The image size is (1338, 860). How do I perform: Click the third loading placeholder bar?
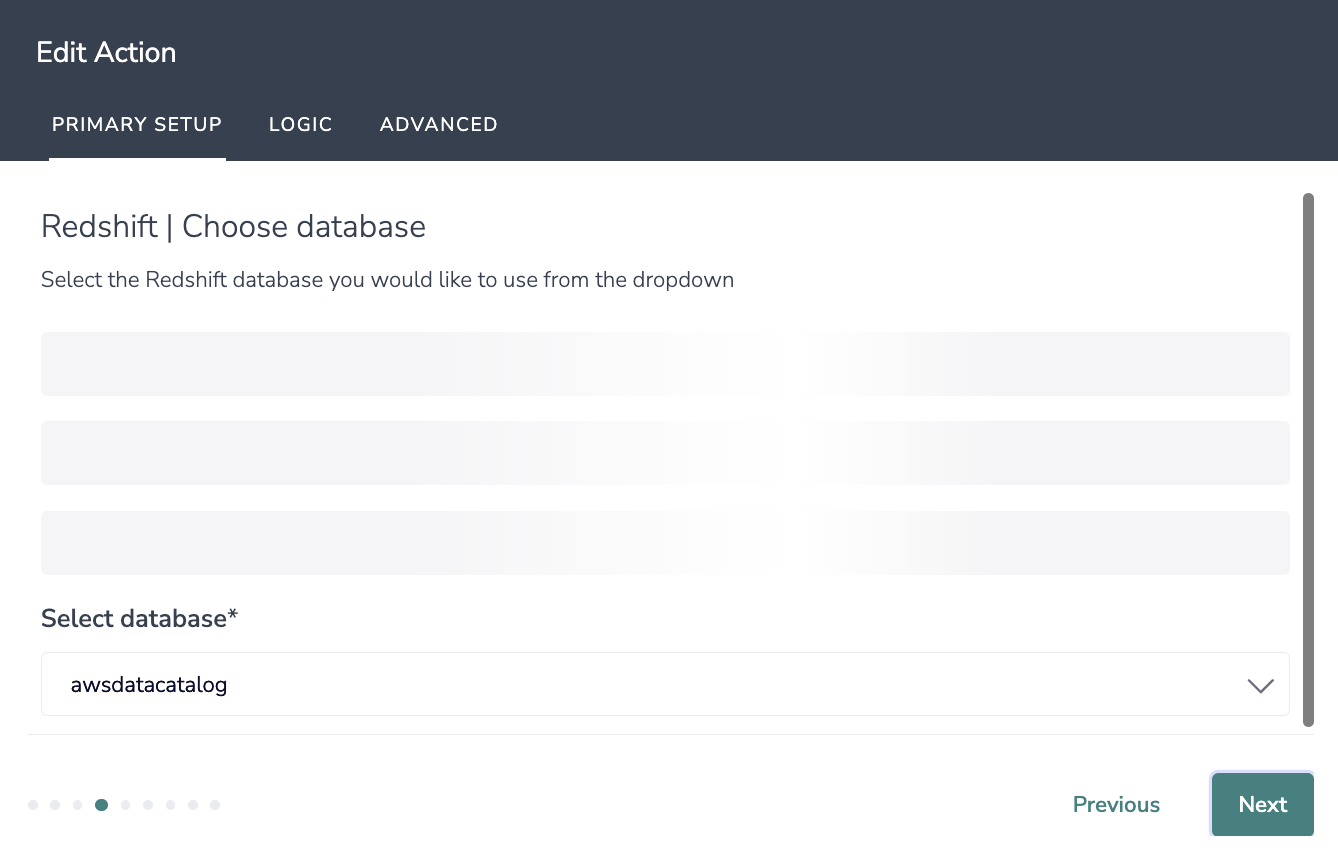tap(665, 543)
